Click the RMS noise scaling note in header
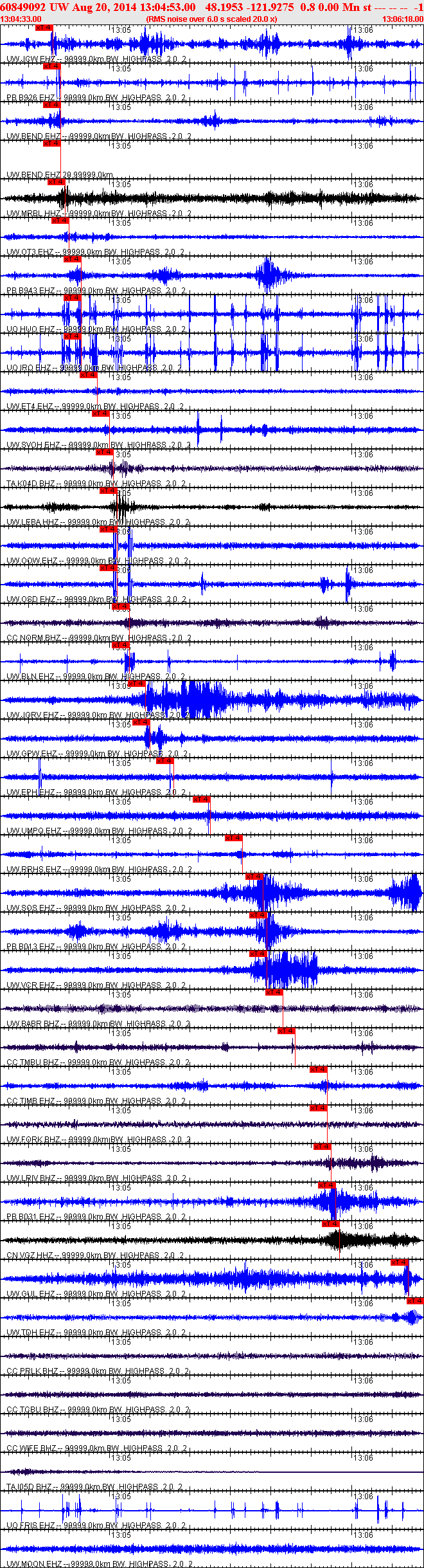424x1568 pixels. [x=211, y=19]
